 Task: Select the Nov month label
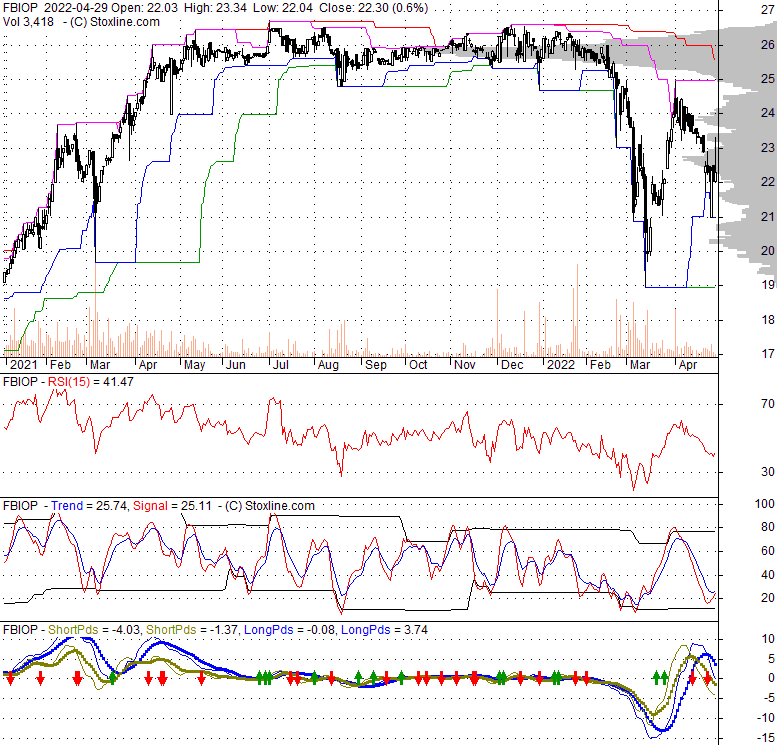click(x=465, y=365)
